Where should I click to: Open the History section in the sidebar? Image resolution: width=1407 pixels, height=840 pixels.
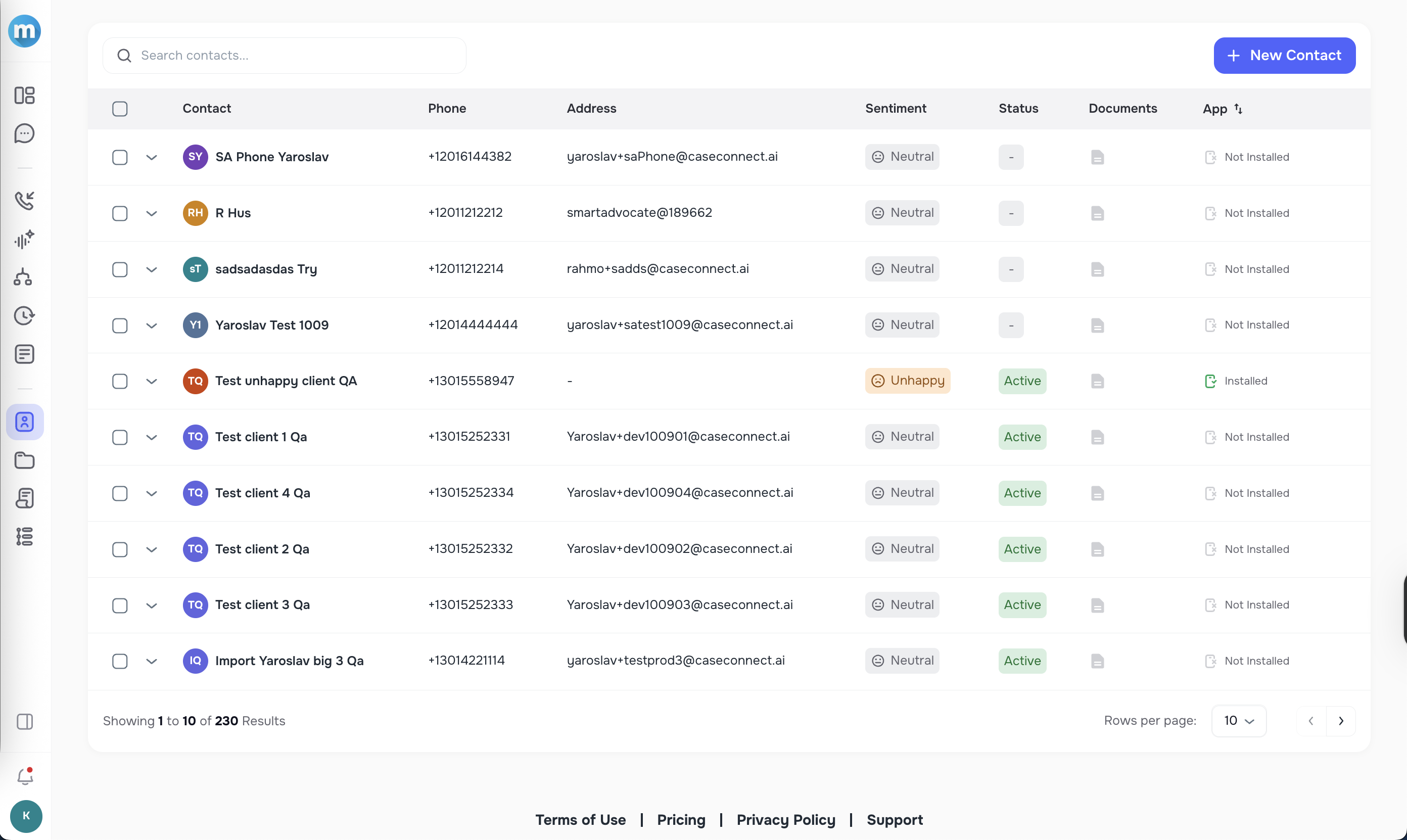point(25,316)
